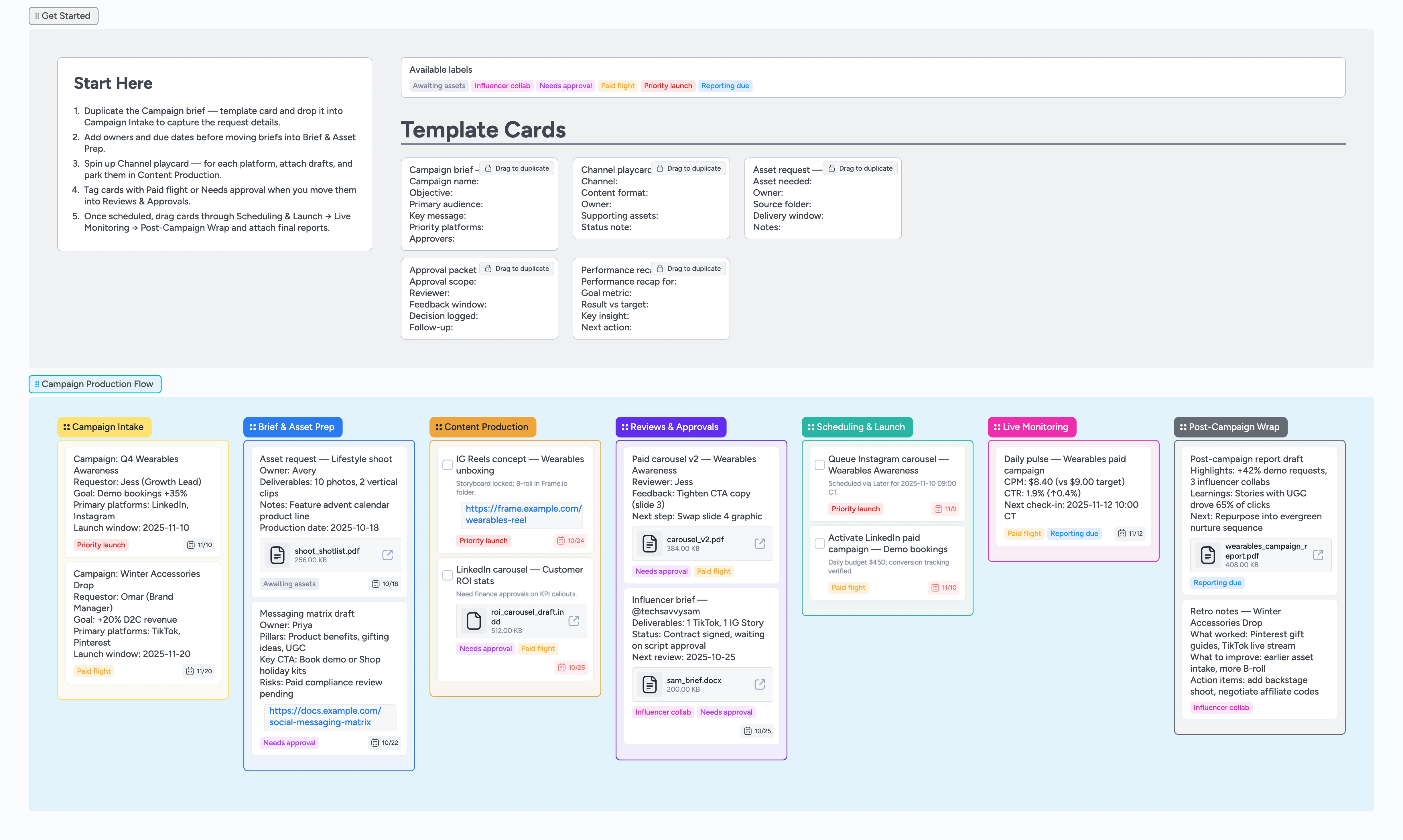This screenshot has height=840, width=1403.
Task: Click the document icon on wearables_campaign_report.pdf
Action: click(1208, 555)
